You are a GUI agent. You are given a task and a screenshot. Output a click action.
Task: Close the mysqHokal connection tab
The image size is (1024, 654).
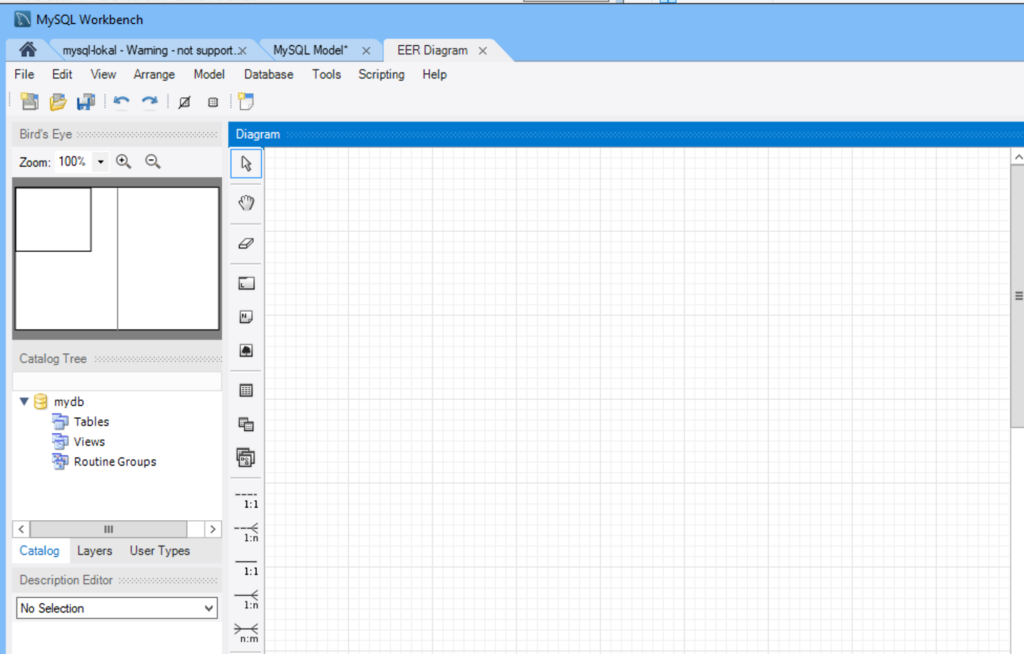(x=242, y=50)
